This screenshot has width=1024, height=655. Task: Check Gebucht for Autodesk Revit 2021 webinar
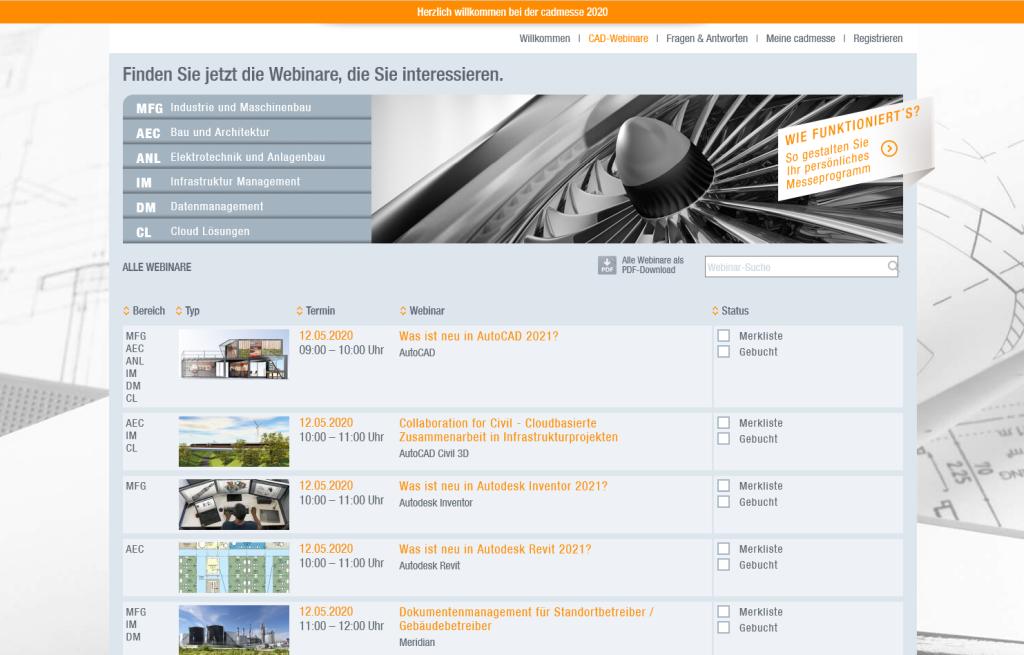click(724, 565)
